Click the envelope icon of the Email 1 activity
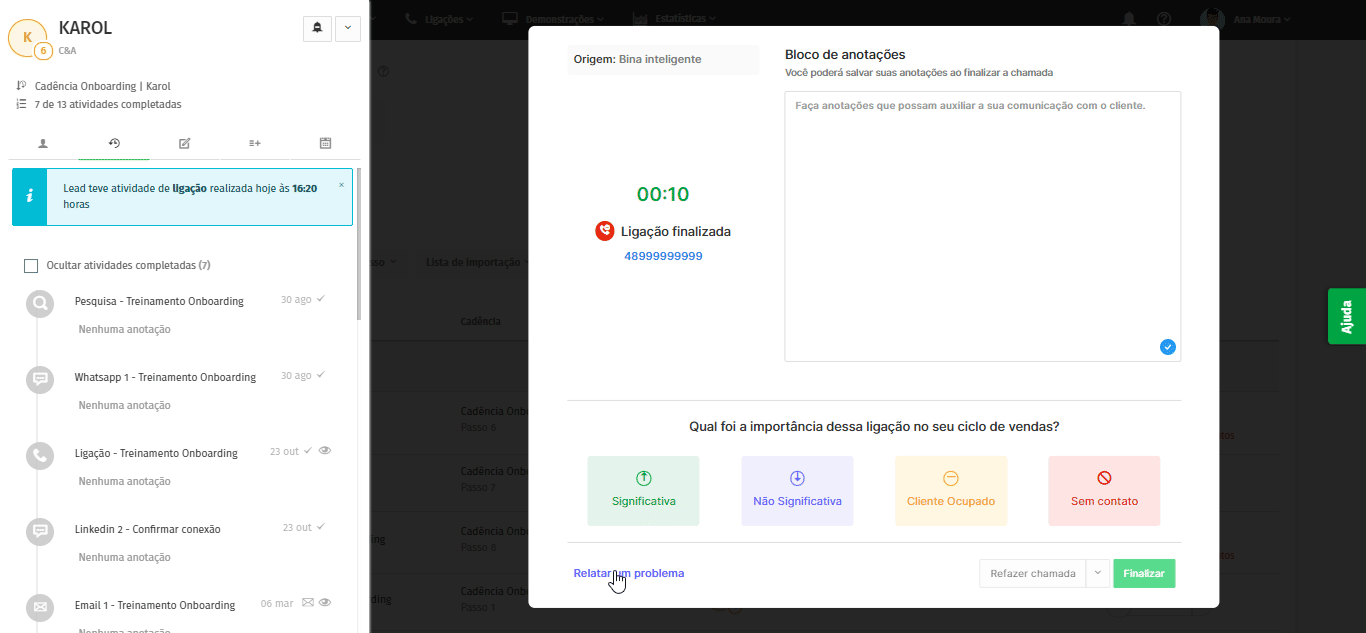 click(40, 607)
